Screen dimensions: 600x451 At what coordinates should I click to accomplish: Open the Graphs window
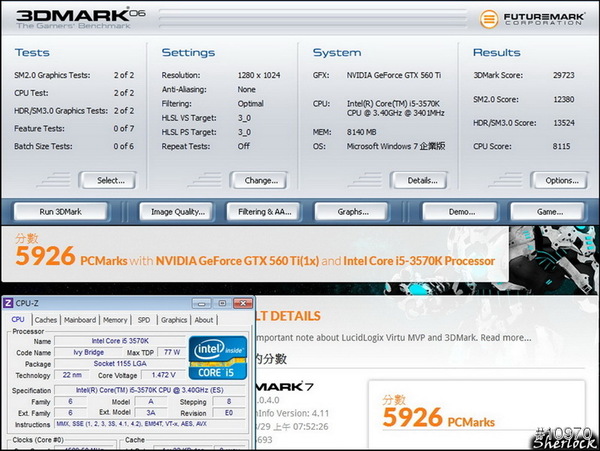[353, 212]
